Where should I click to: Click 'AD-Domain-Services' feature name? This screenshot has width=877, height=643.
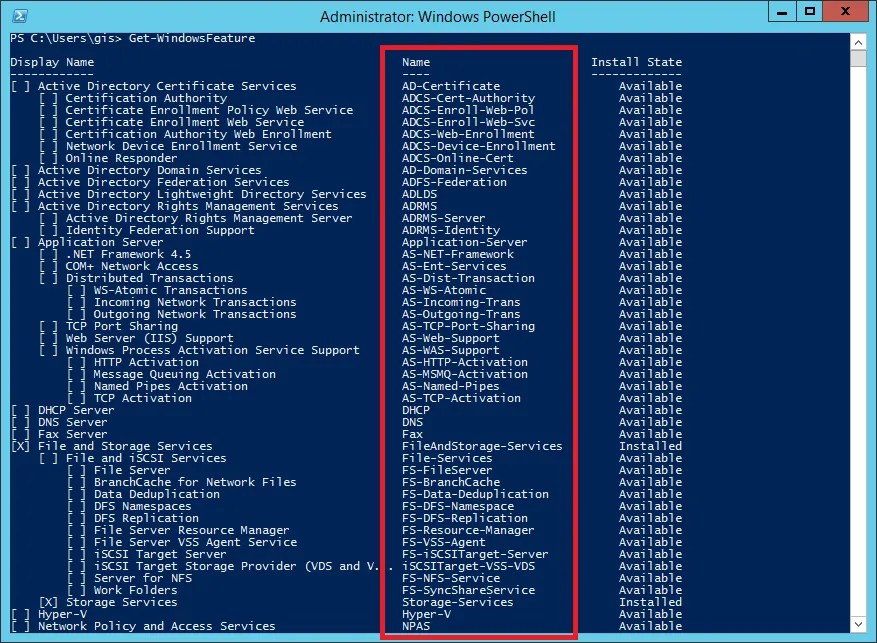(x=464, y=170)
